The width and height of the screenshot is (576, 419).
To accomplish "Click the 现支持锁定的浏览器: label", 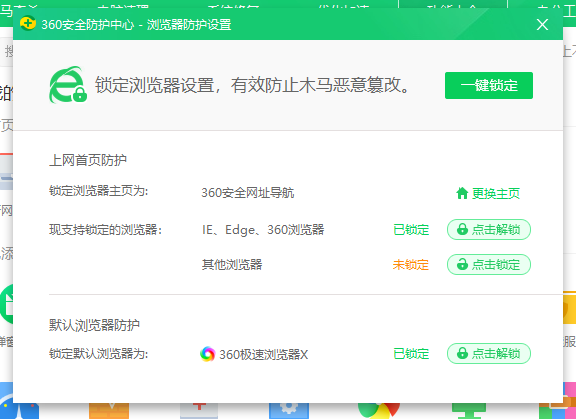I will (x=105, y=230).
